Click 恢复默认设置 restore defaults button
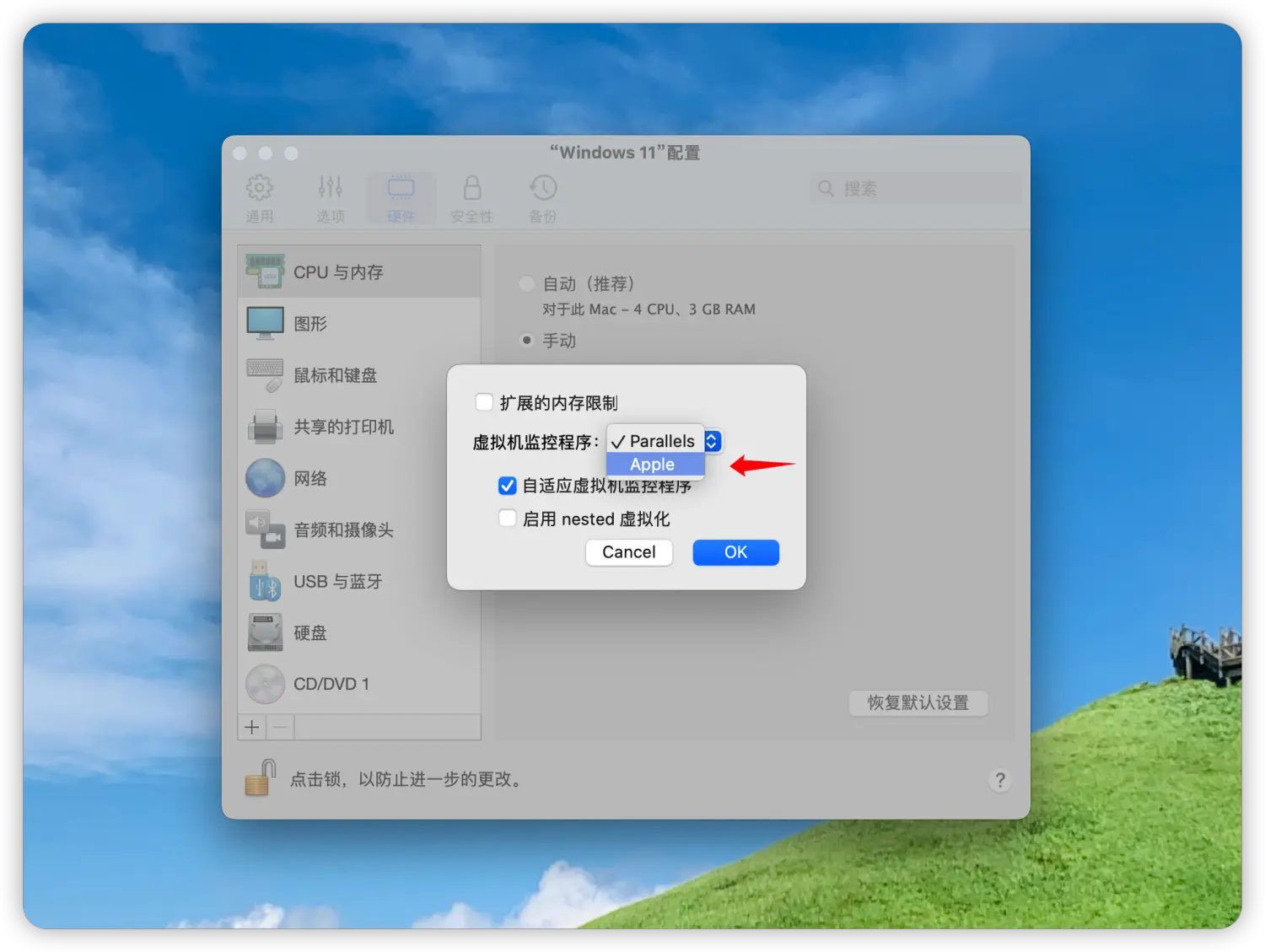This screenshot has height=952, width=1265. (918, 702)
